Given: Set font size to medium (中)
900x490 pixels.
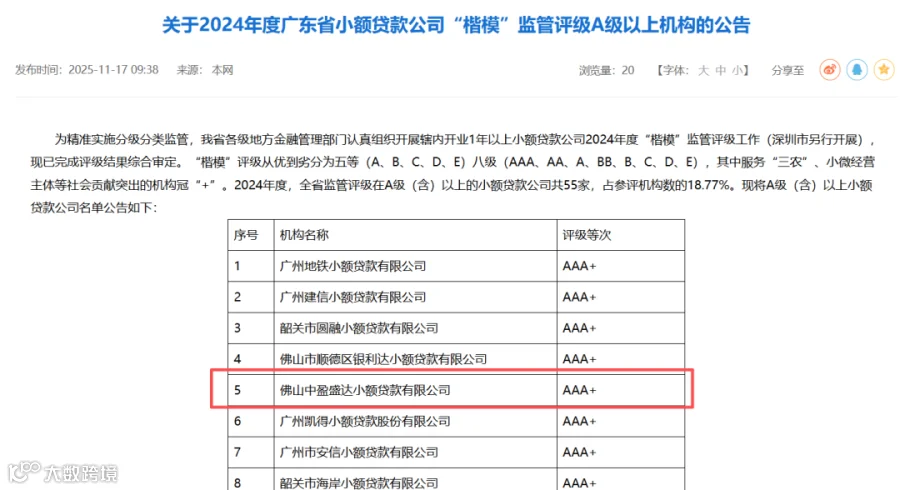Looking at the screenshot, I should [721, 71].
